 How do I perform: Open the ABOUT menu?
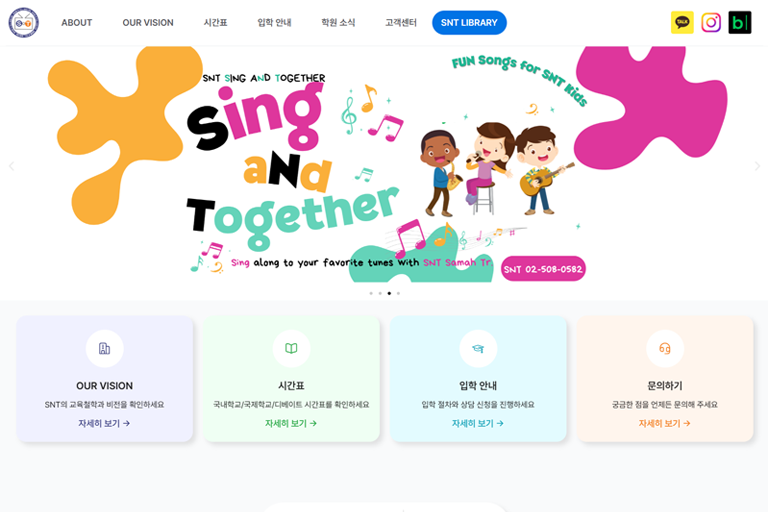click(x=76, y=23)
